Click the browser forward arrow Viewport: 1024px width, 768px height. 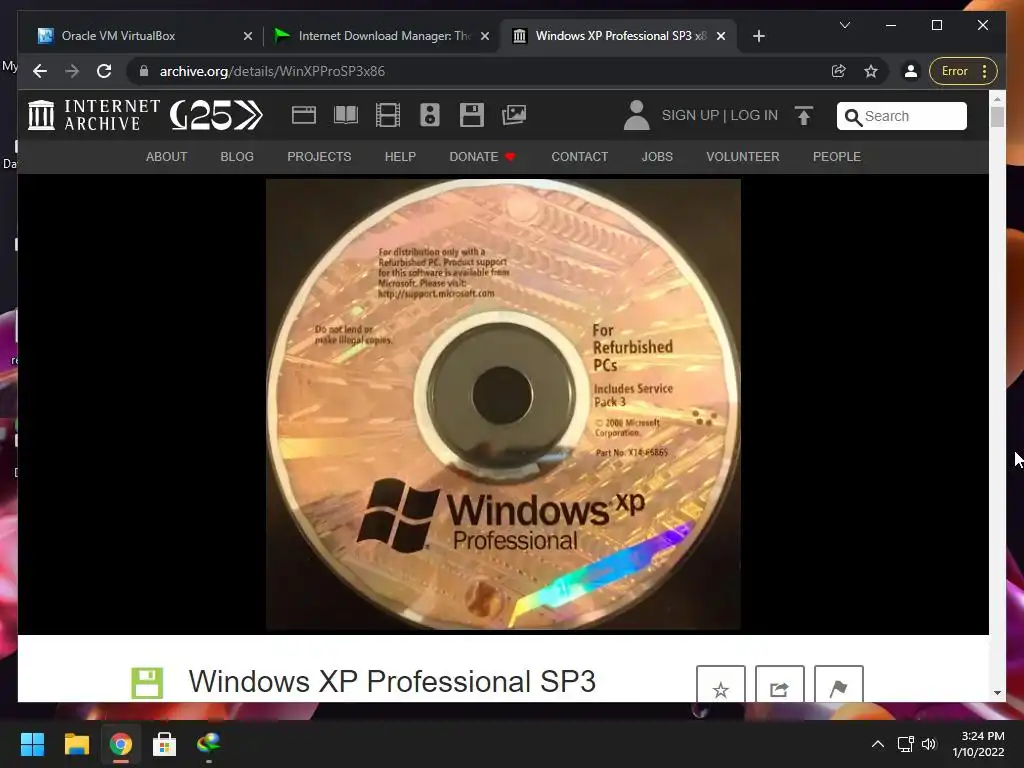72,71
